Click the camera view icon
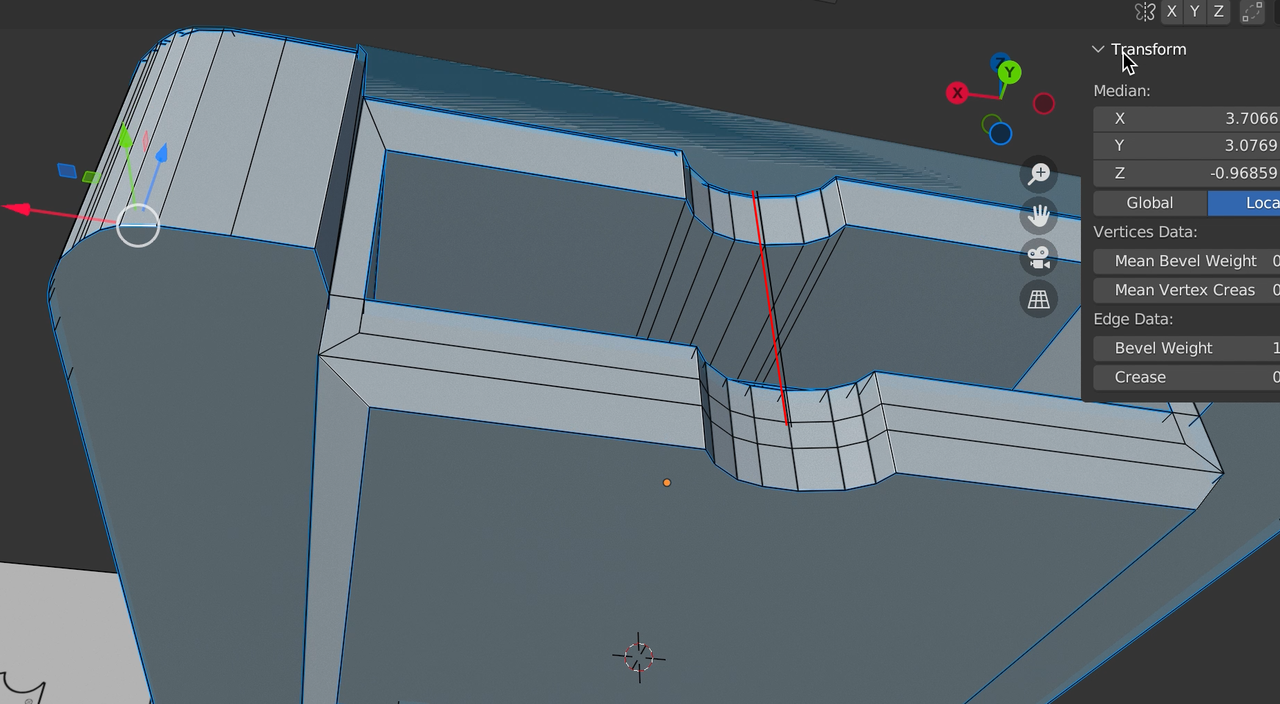Screen dimensions: 1280x704 pos(1038,258)
